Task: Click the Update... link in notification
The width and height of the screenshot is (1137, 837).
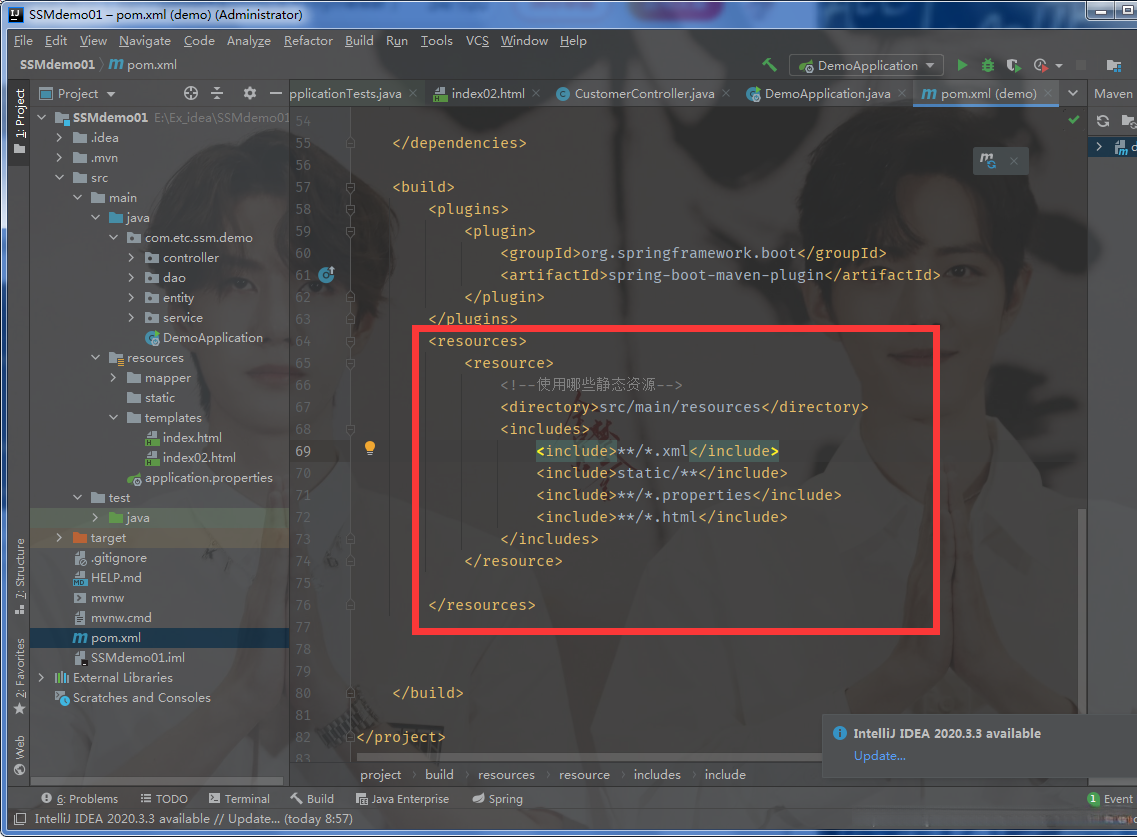Action: (x=880, y=756)
